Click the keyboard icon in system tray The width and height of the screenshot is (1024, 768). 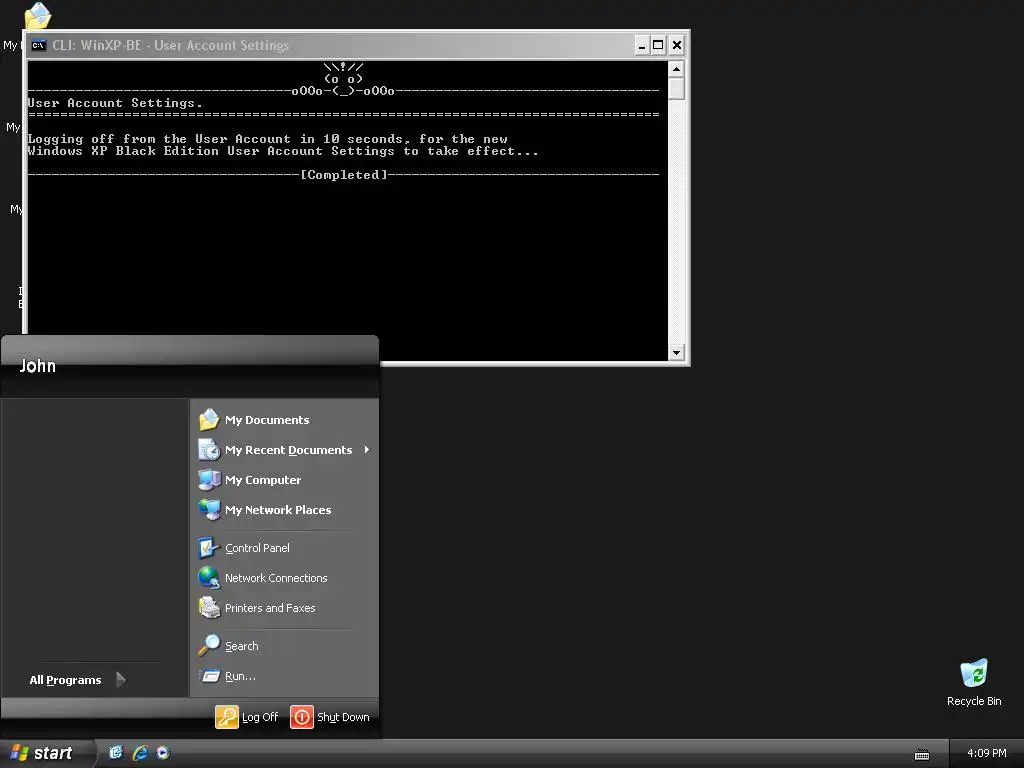(921, 755)
